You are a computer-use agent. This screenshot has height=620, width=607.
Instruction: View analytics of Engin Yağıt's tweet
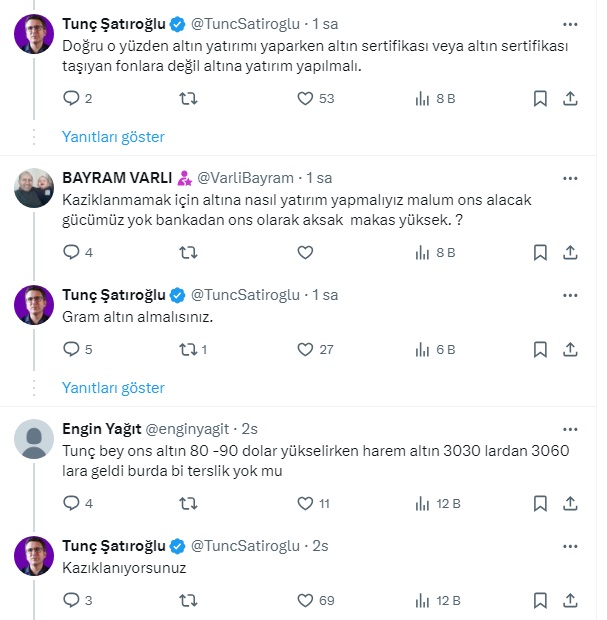tap(423, 504)
